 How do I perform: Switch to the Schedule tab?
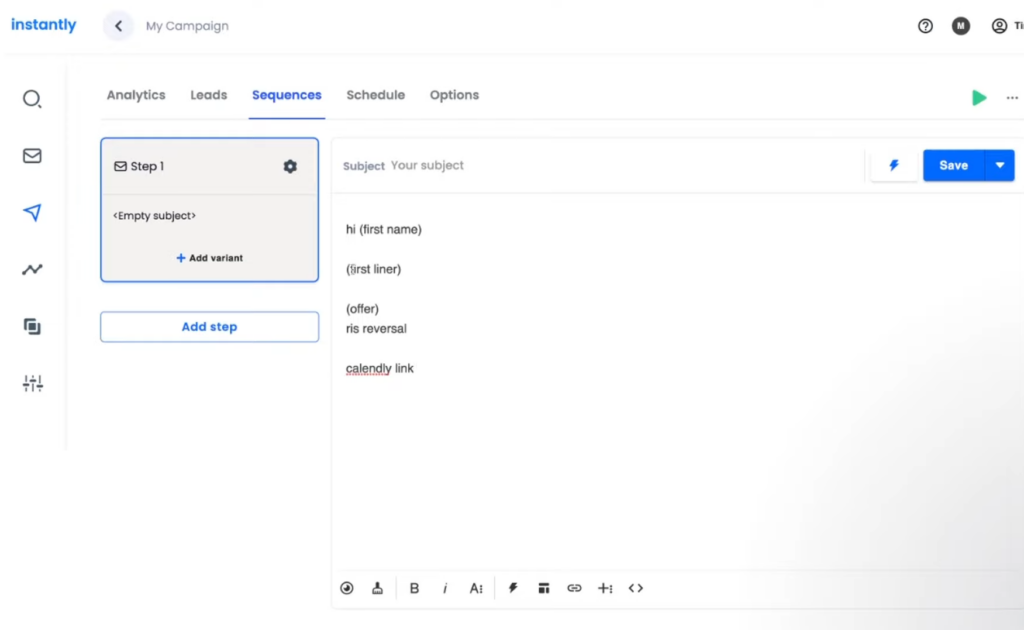pyautogui.click(x=375, y=95)
